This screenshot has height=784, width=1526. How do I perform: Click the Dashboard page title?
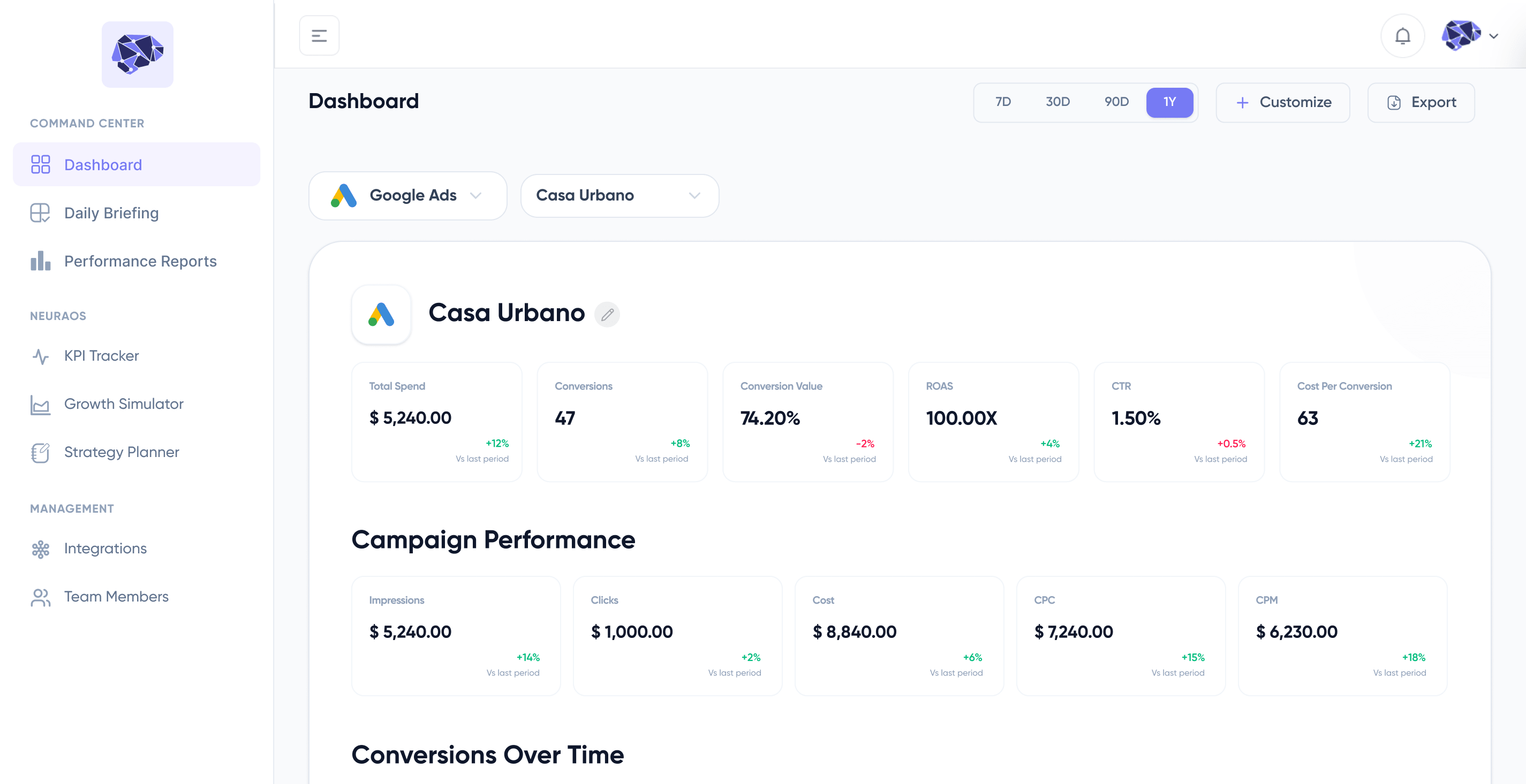click(x=364, y=101)
